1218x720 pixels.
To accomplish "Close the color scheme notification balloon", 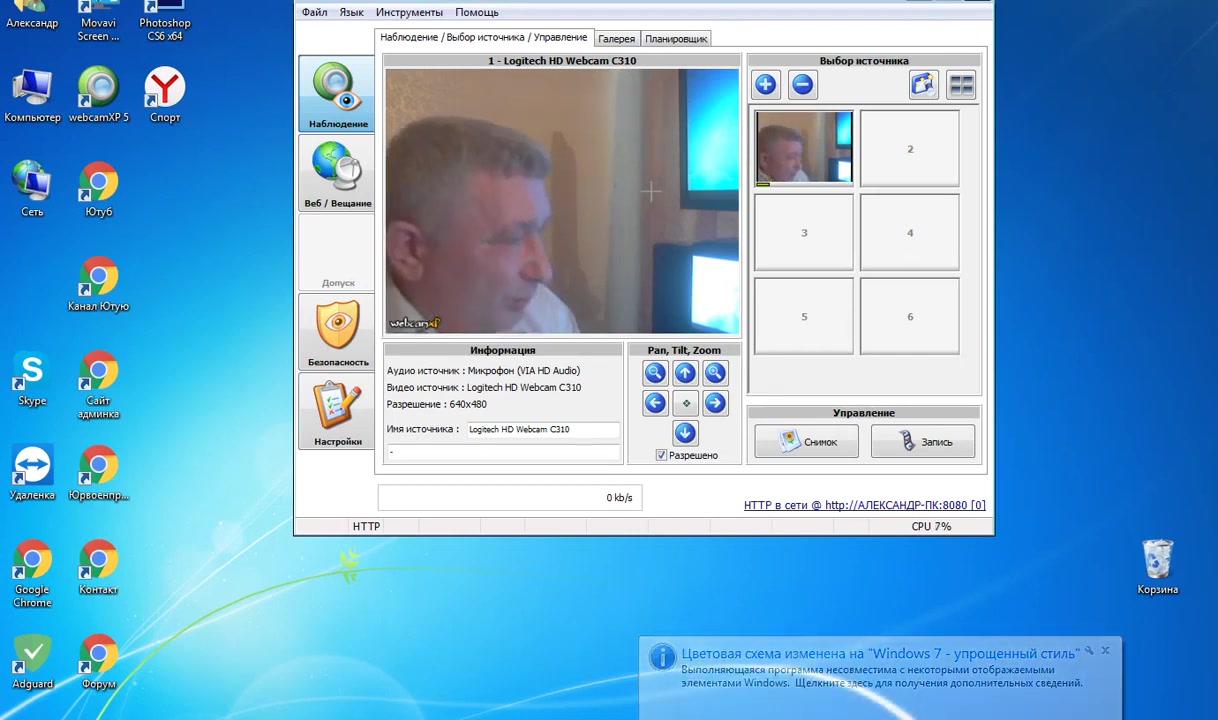I will pyautogui.click(x=1105, y=651).
